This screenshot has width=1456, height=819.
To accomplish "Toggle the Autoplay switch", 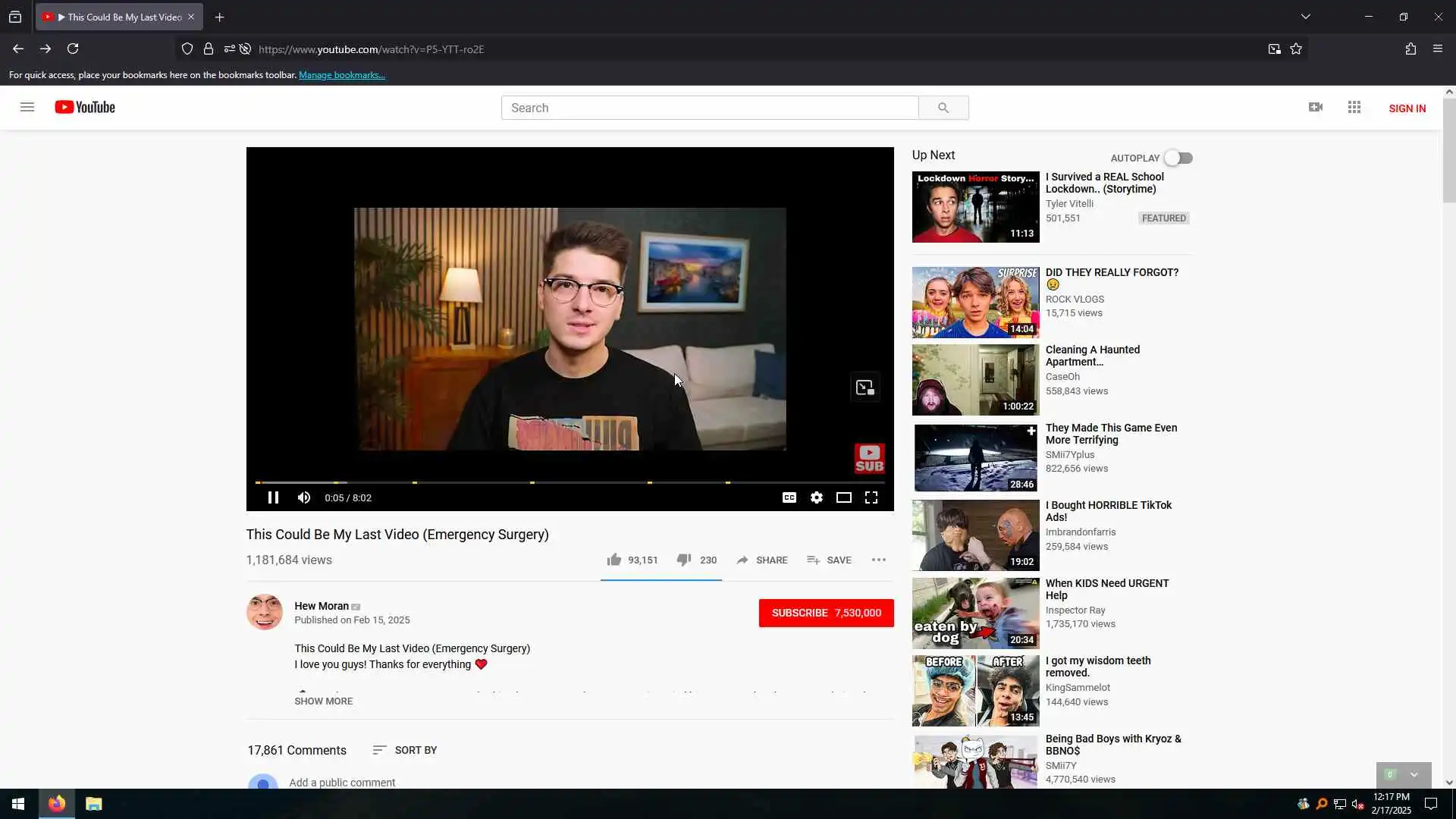I will [x=1178, y=158].
